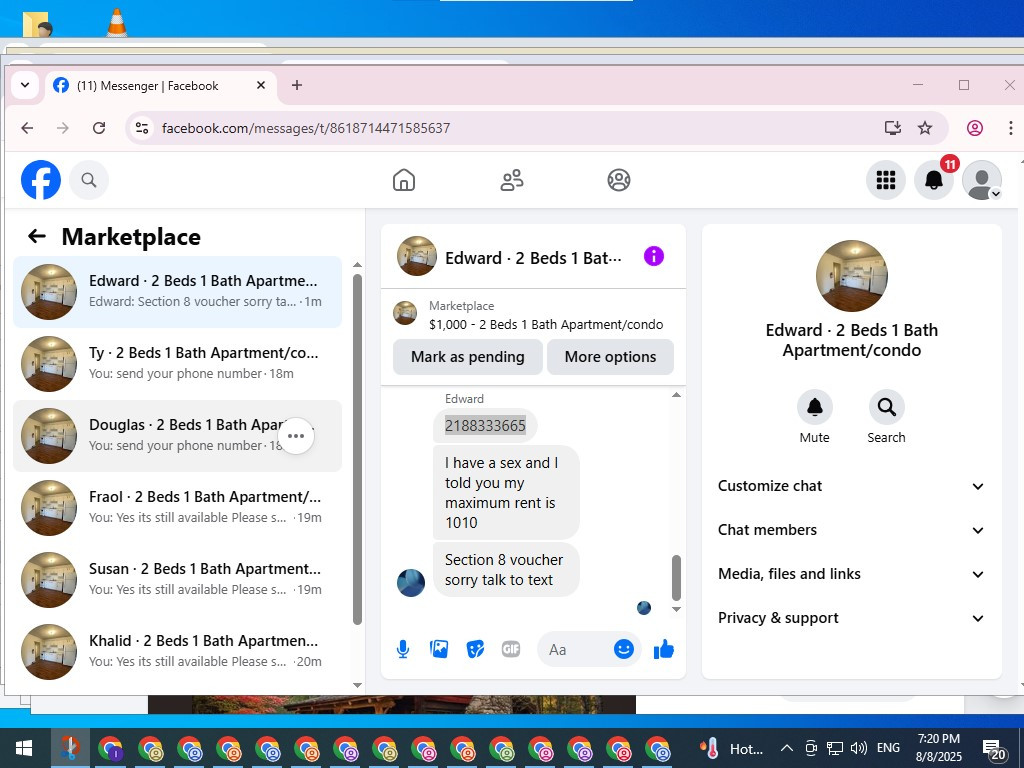The width and height of the screenshot is (1024, 768).
Task: Click message about maximum rent 1010
Action: point(506,492)
